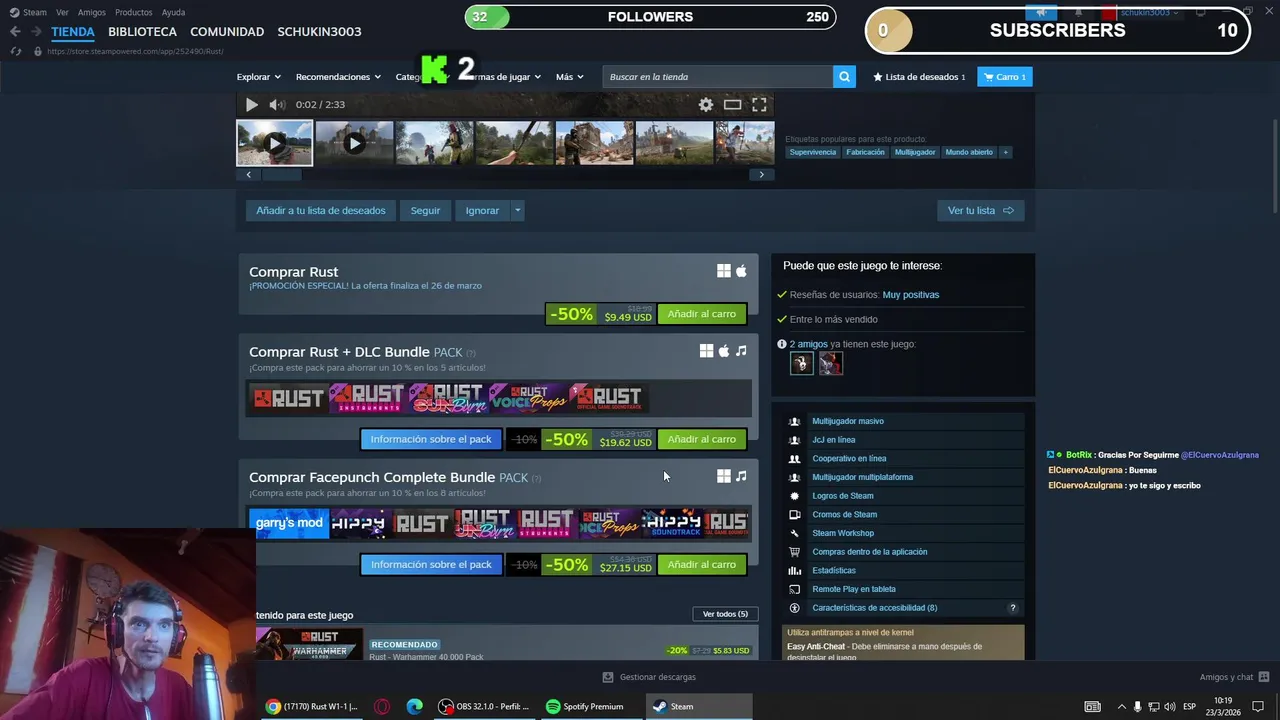Image resolution: width=1280 pixels, height=720 pixels.
Task: Open OBS from the taskbar
Action: (x=484, y=706)
